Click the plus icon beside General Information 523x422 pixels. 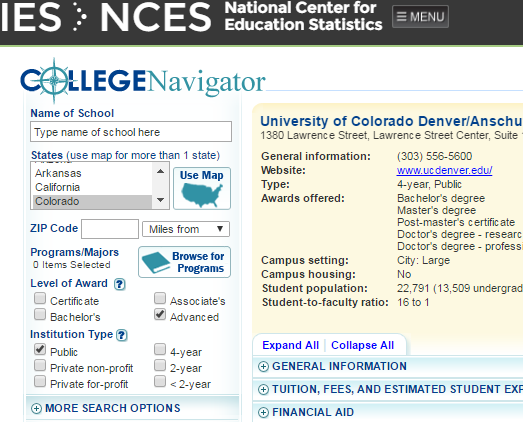(x=263, y=367)
